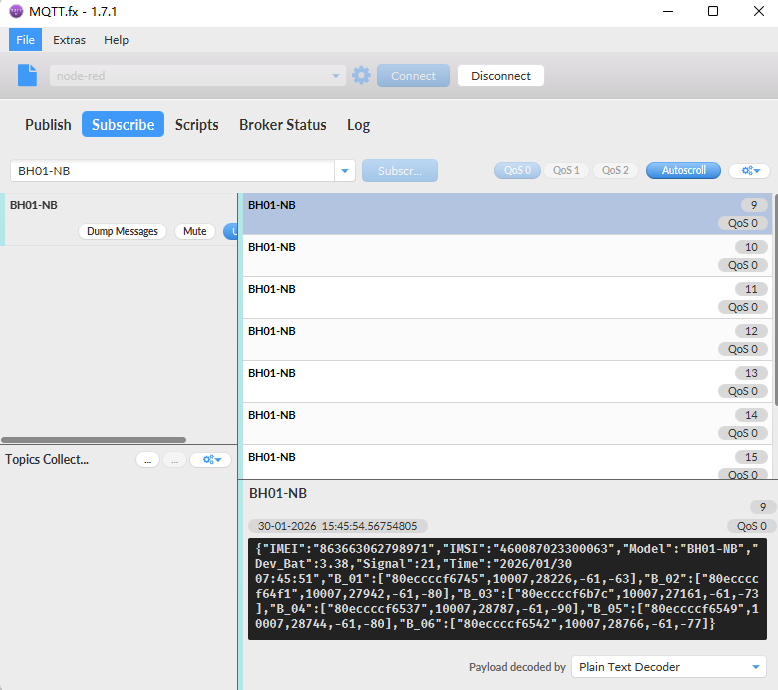Open connection settings gear icon
The image size is (778, 690).
tap(361, 75)
